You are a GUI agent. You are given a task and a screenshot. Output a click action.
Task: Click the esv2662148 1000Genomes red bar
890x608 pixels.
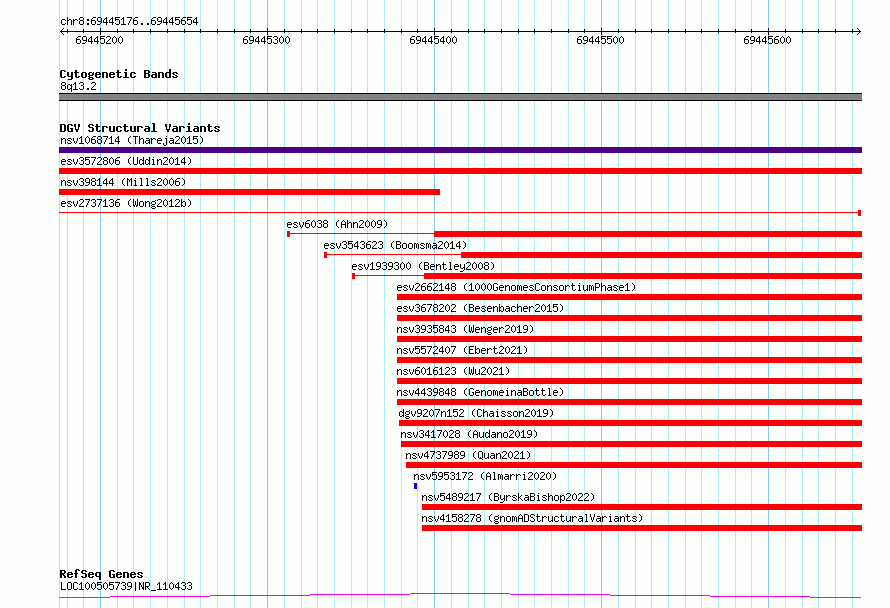(629, 297)
